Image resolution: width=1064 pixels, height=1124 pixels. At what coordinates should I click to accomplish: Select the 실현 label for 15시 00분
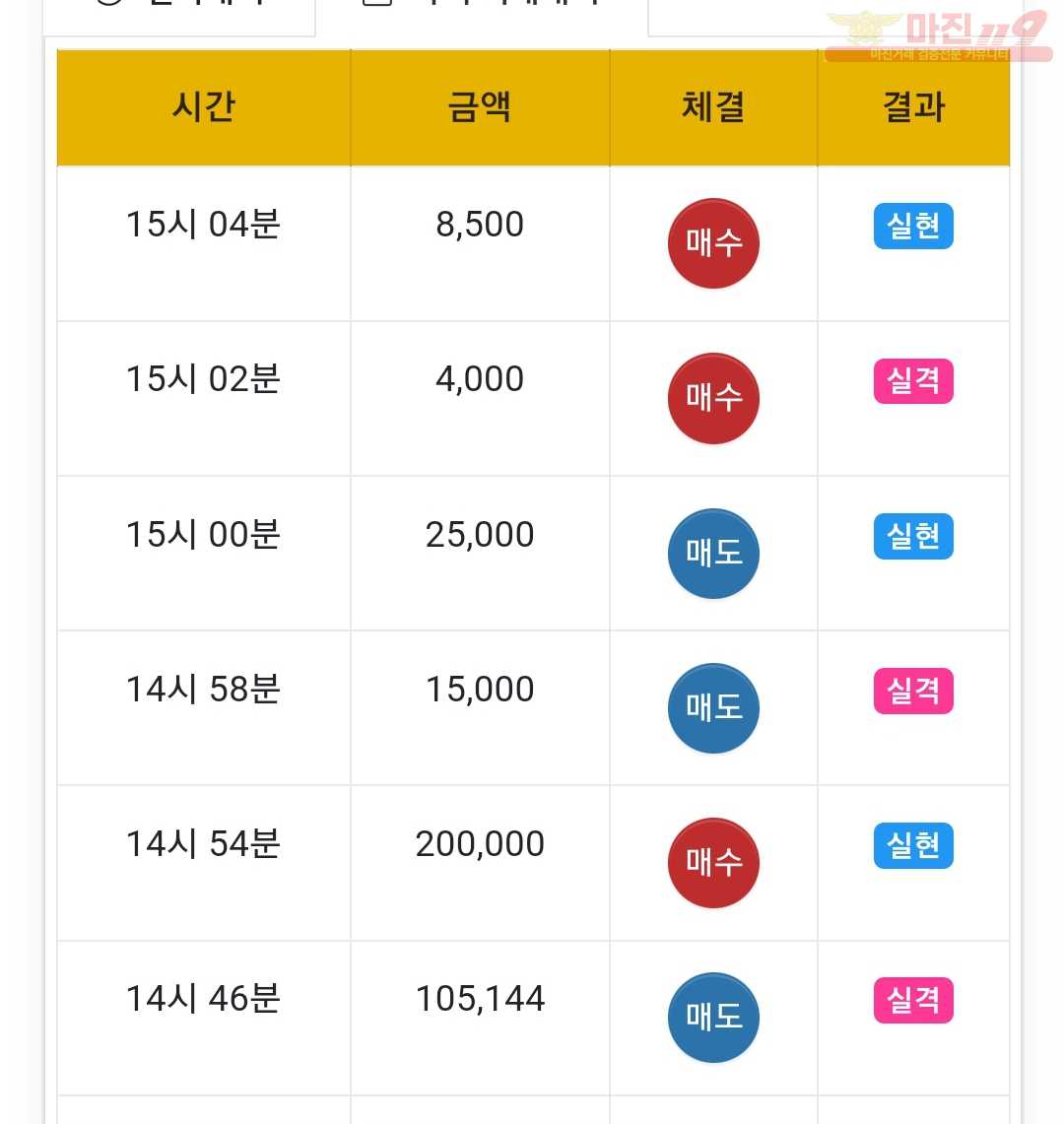pos(913,536)
